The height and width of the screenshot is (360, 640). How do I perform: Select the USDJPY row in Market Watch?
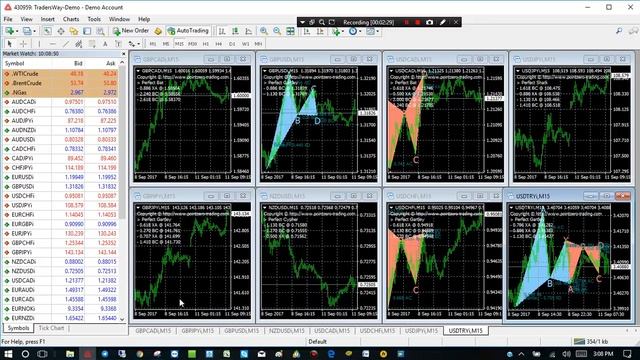60,205
